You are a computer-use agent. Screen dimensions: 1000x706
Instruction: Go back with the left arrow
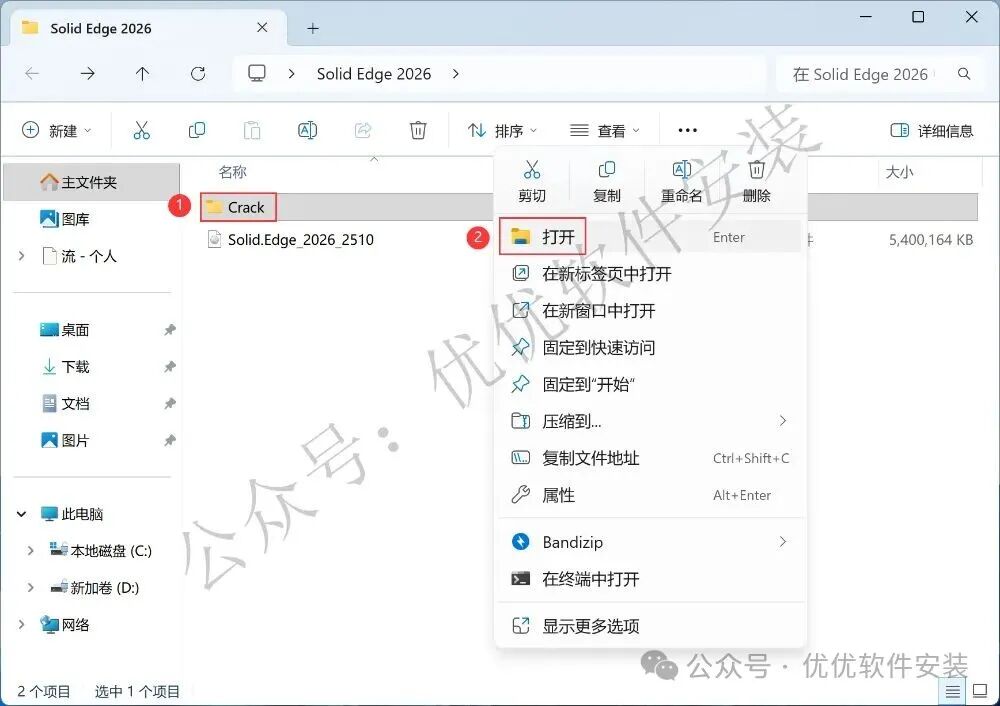pyautogui.click(x=32, y=74)
